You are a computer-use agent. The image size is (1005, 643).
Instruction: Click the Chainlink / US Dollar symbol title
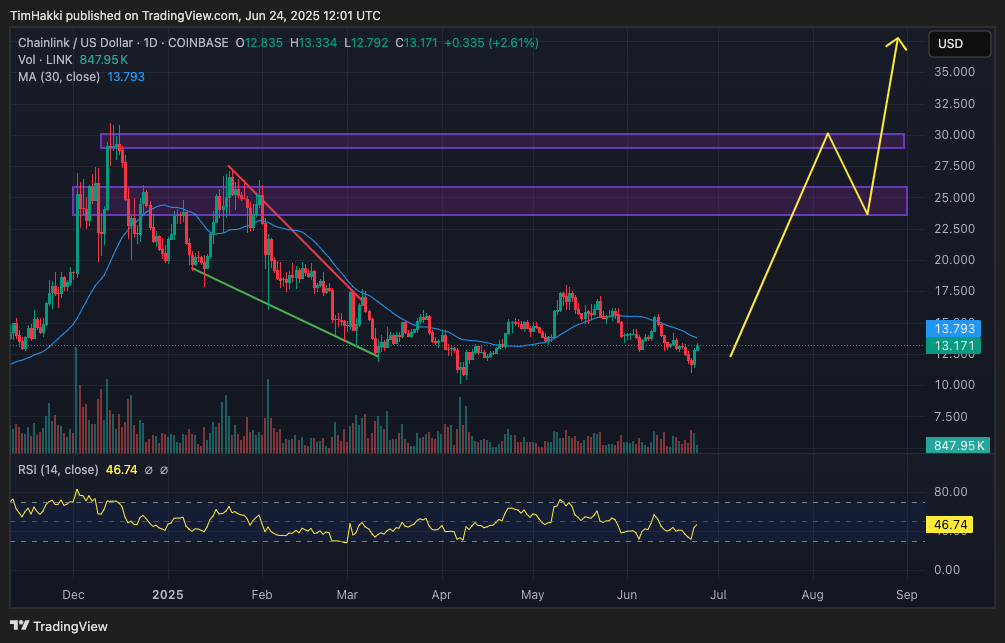click(88, 43)
